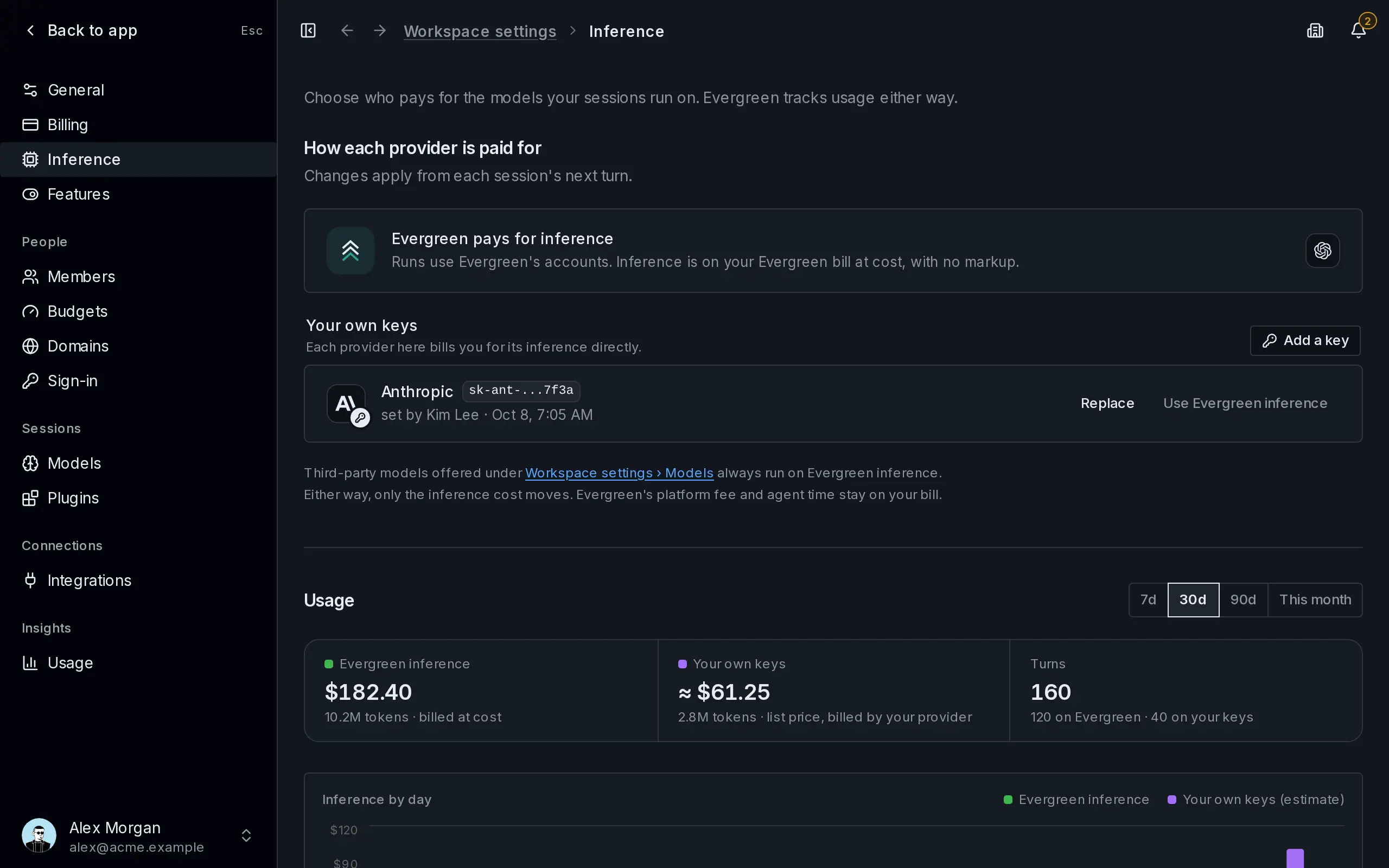Click the Budgets gauge icon
Viewport: 1389px width, 868px height.
30,311
